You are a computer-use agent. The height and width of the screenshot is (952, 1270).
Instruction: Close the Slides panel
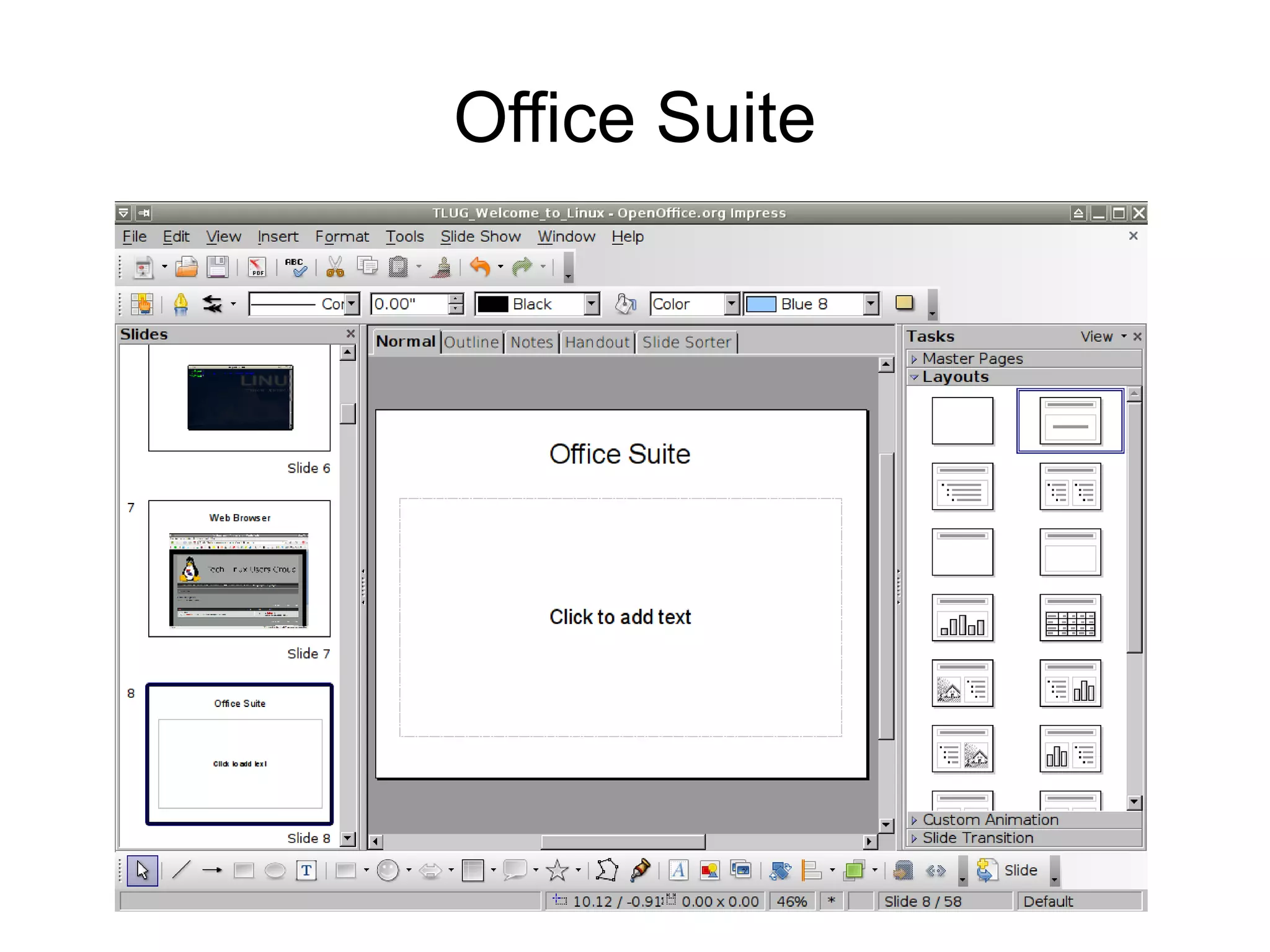pos(350,334)
